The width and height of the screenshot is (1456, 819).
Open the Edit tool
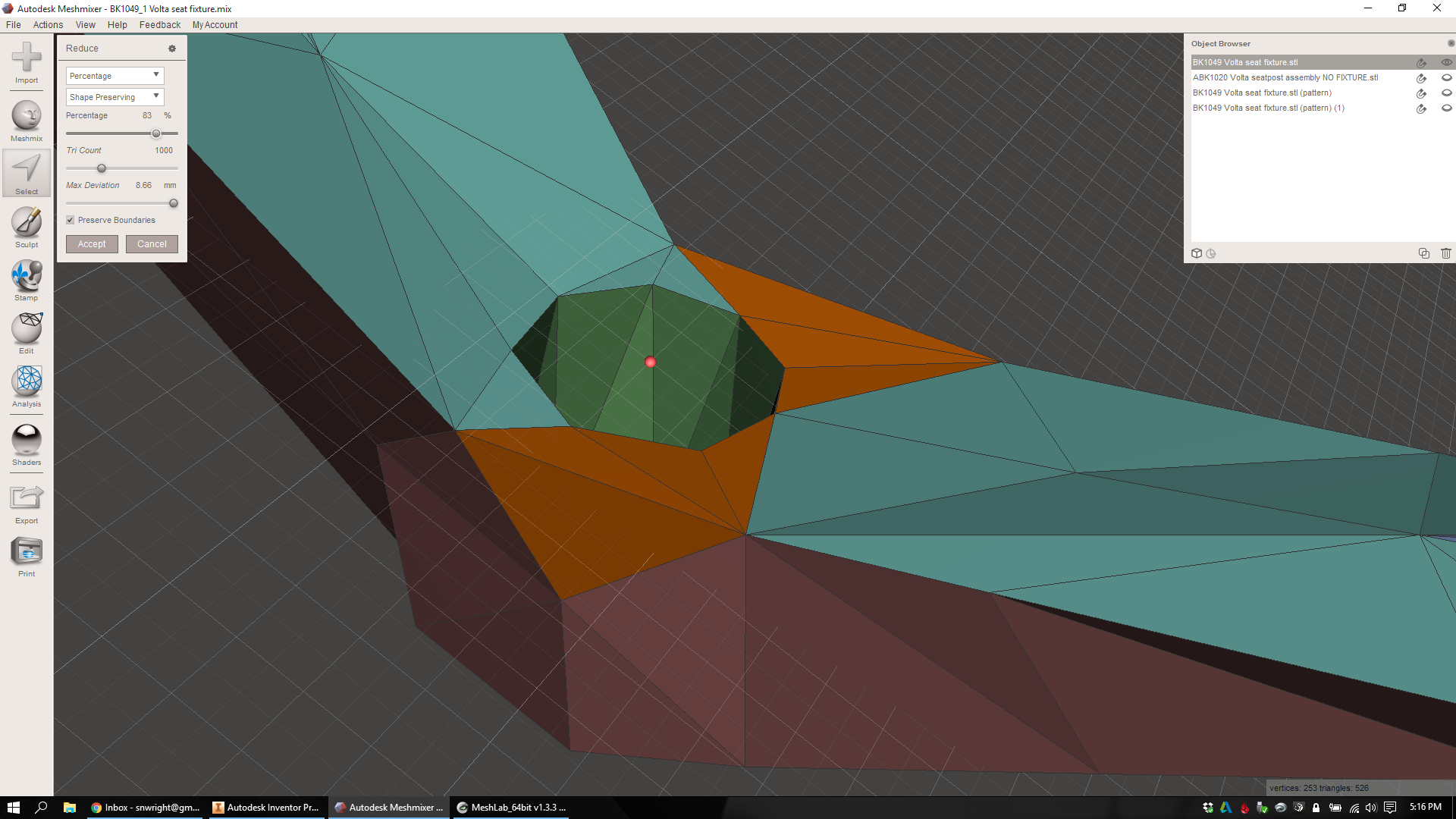pyautogui.click(x=27, y=333)
